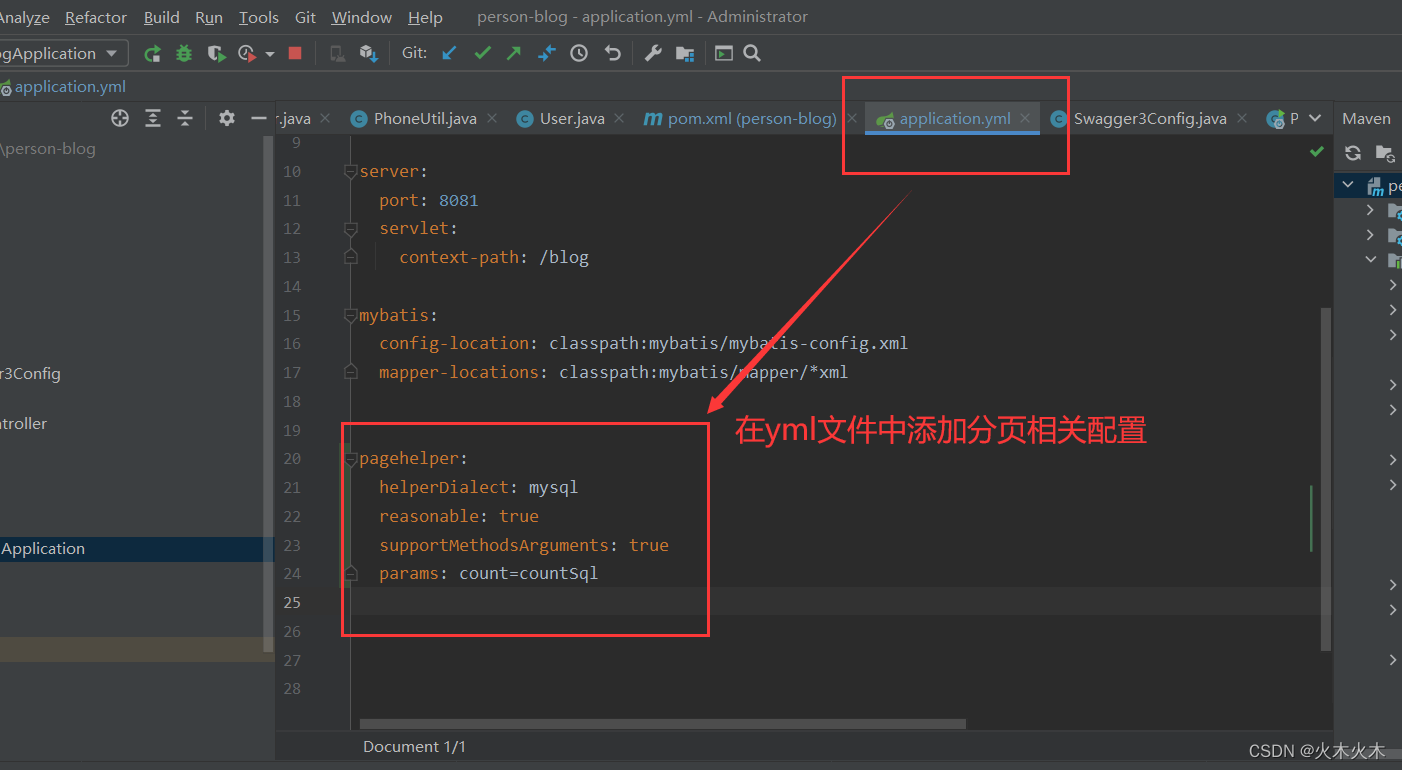Switch to the Swagger3Config.java tab
Screen dimensions: 1402x770
click(x=1149, y=118)
